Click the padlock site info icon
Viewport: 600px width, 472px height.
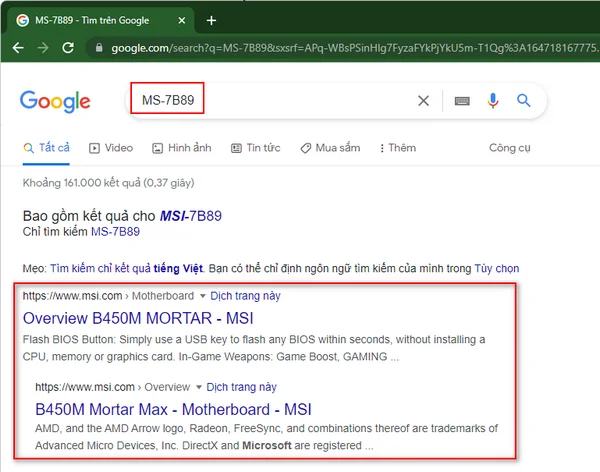[99, 48]
